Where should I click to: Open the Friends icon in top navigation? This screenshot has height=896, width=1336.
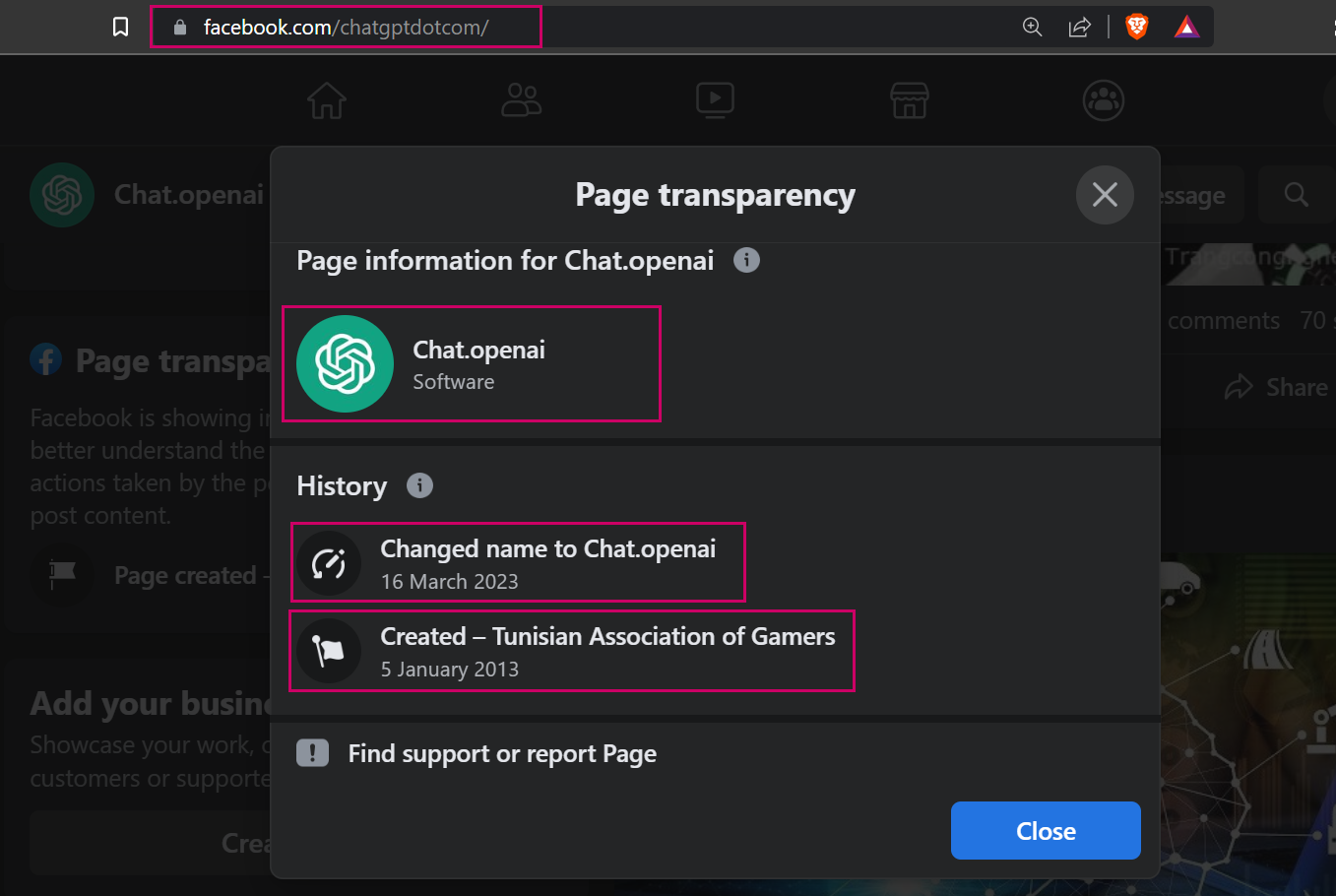tap(521, 100)
